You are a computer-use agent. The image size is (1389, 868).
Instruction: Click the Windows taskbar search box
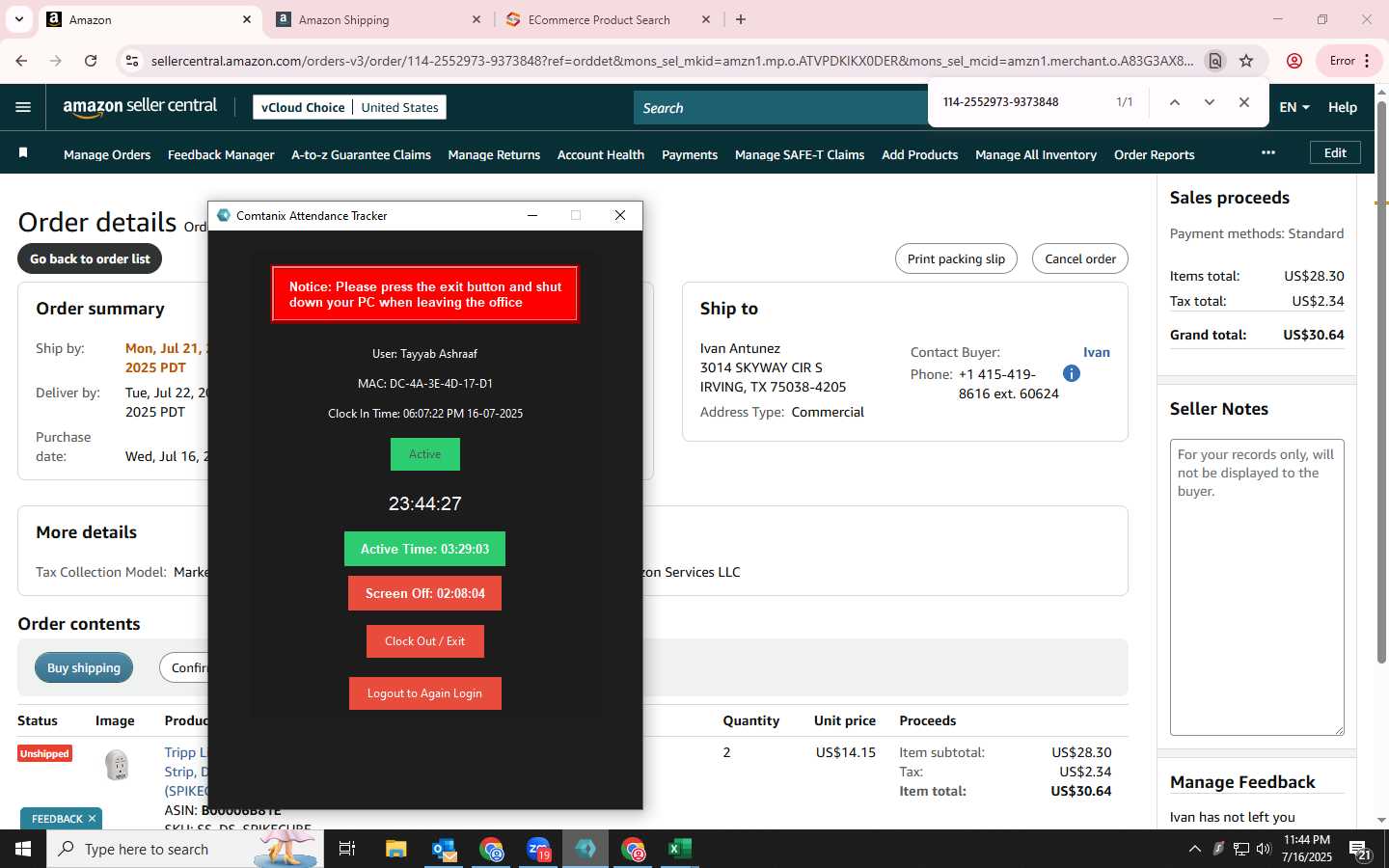coord(185,849)
